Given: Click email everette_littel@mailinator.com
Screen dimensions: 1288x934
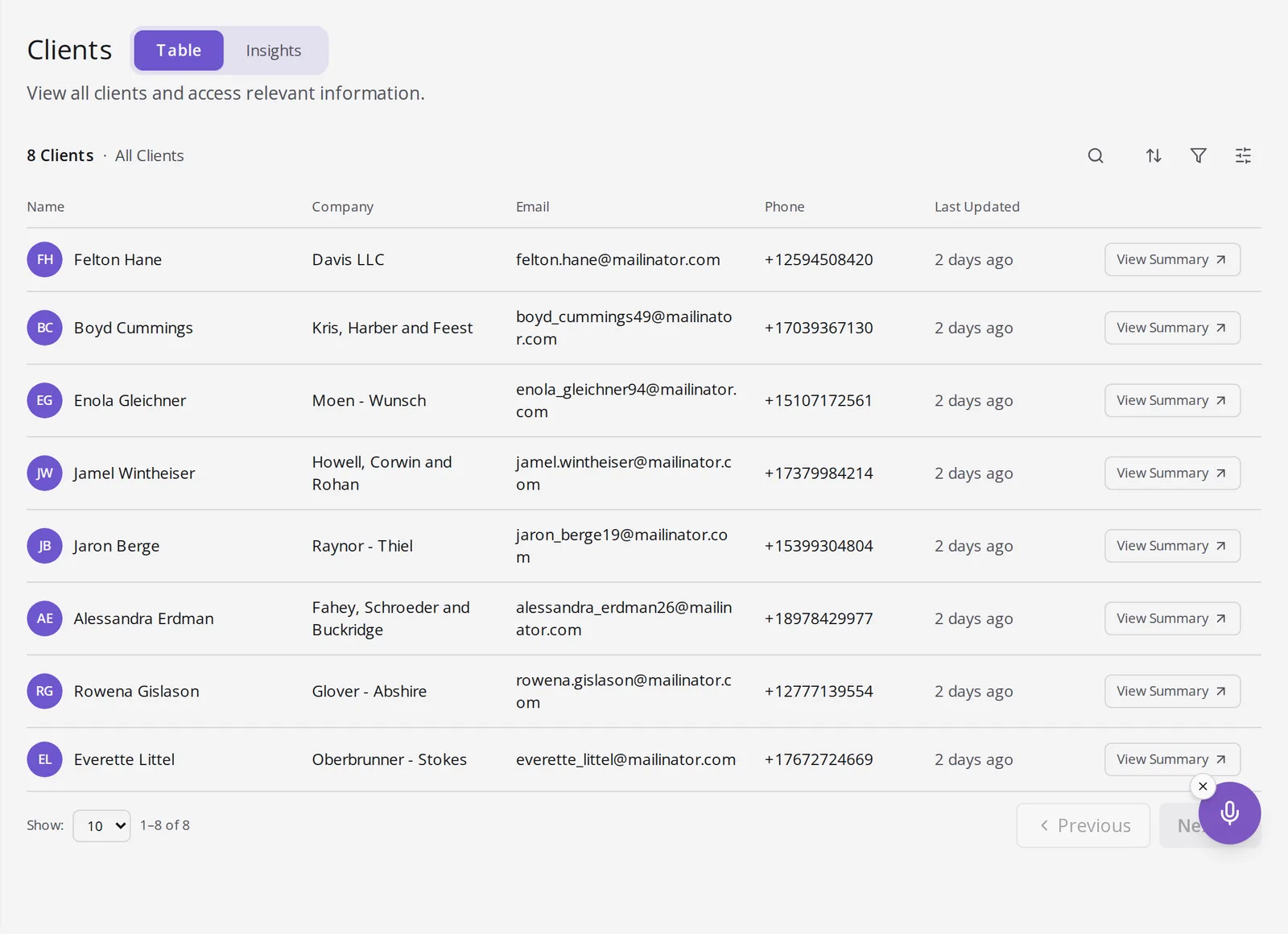Looking at the screenshot, I should pyautogui.click(x=626, y=759).
